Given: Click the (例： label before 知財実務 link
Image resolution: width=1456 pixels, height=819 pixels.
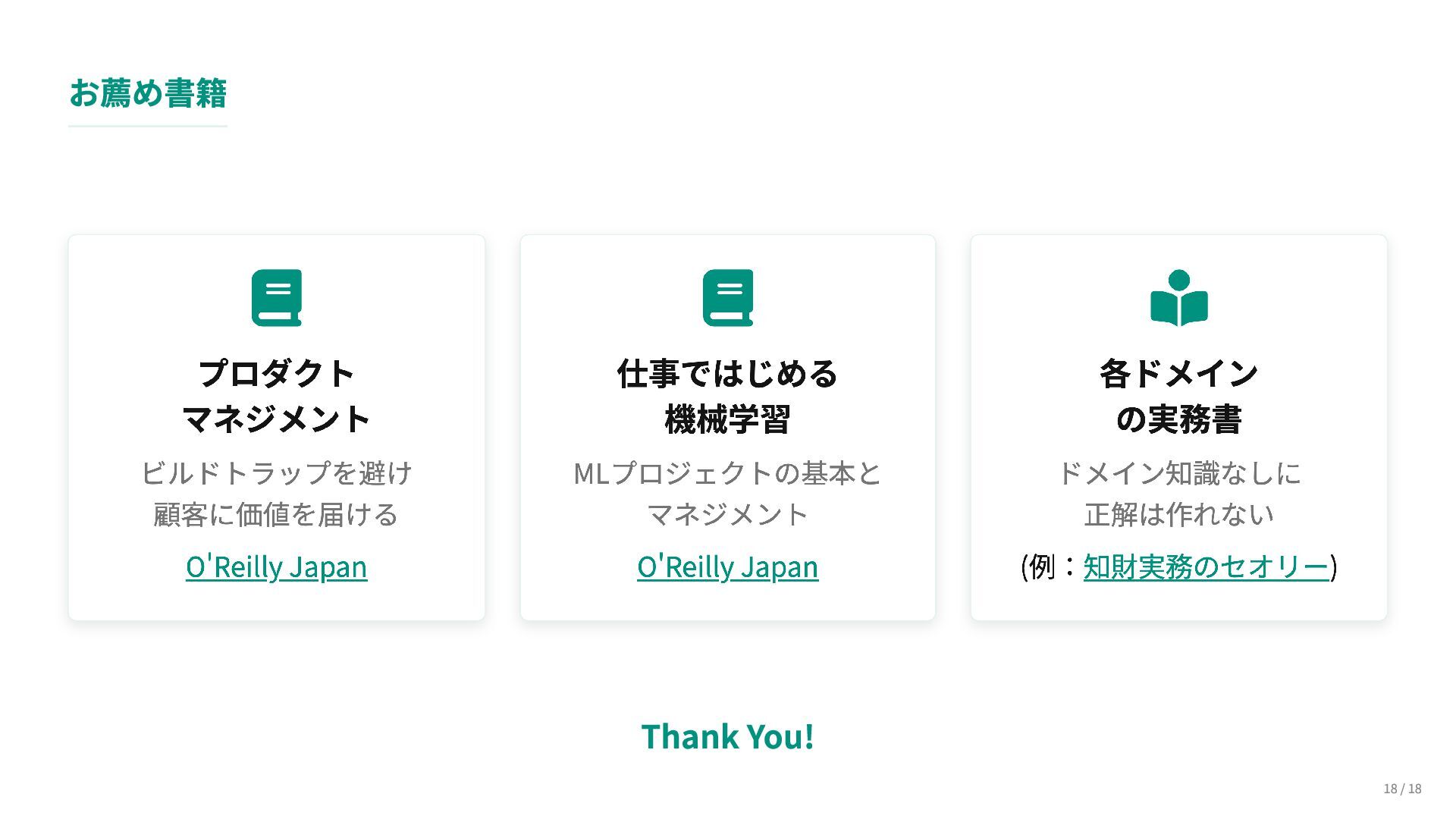Looking at the screenshot, I should [x=1049, y=566].
